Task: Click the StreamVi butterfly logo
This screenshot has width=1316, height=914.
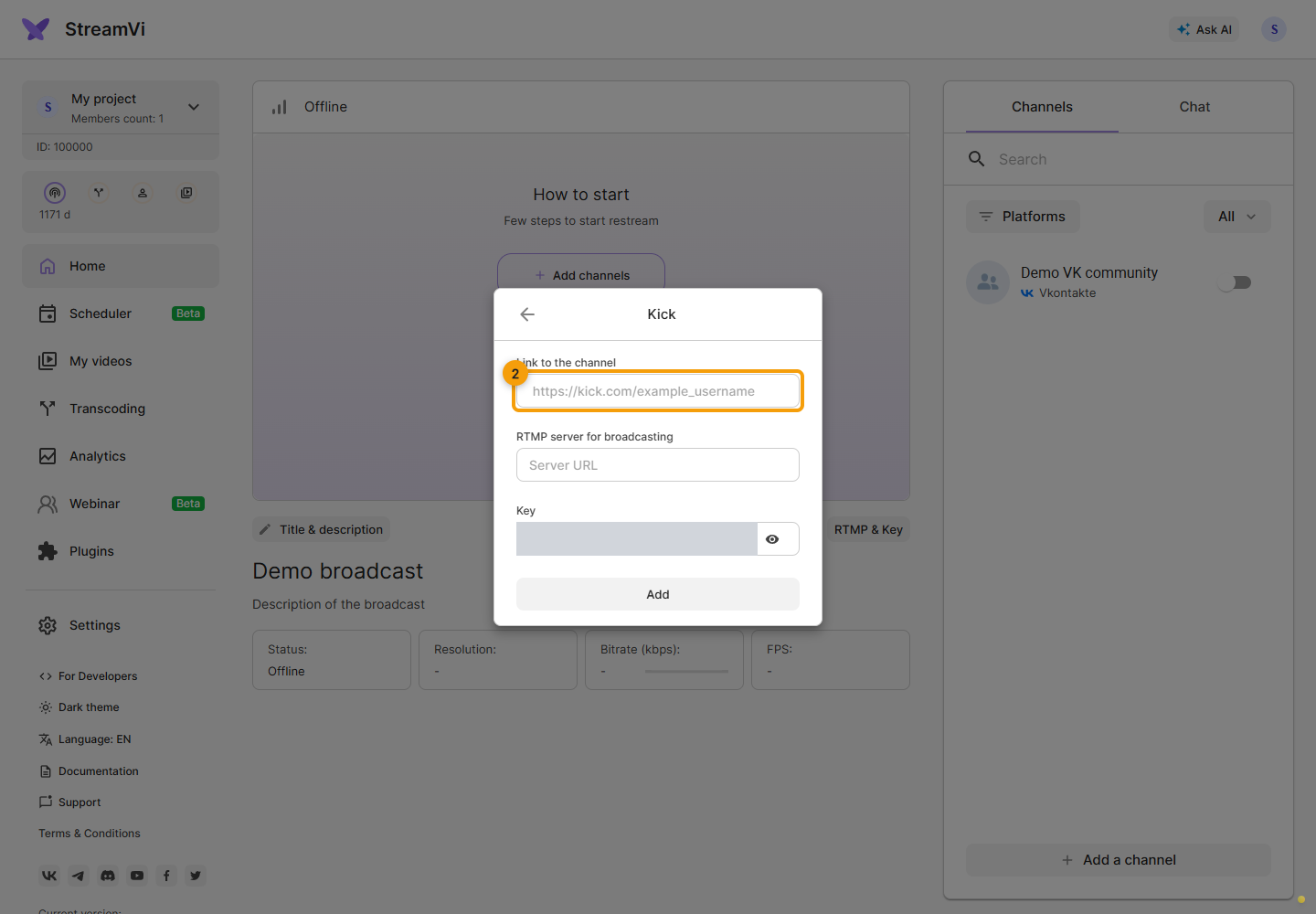Action: click(x=36, y=29)
